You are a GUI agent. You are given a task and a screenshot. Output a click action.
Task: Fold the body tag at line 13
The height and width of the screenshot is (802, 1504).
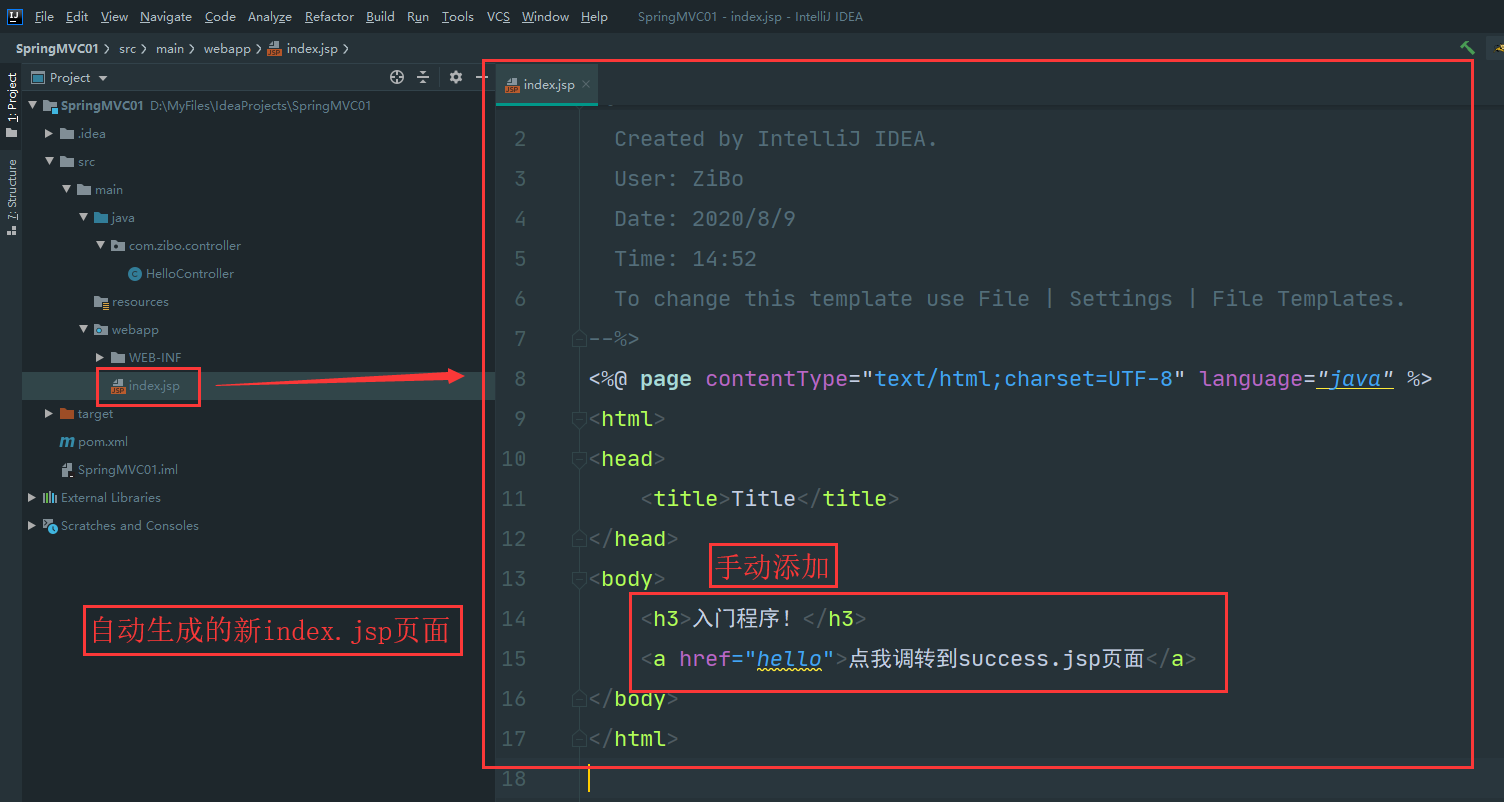click(x=578, y=579)
